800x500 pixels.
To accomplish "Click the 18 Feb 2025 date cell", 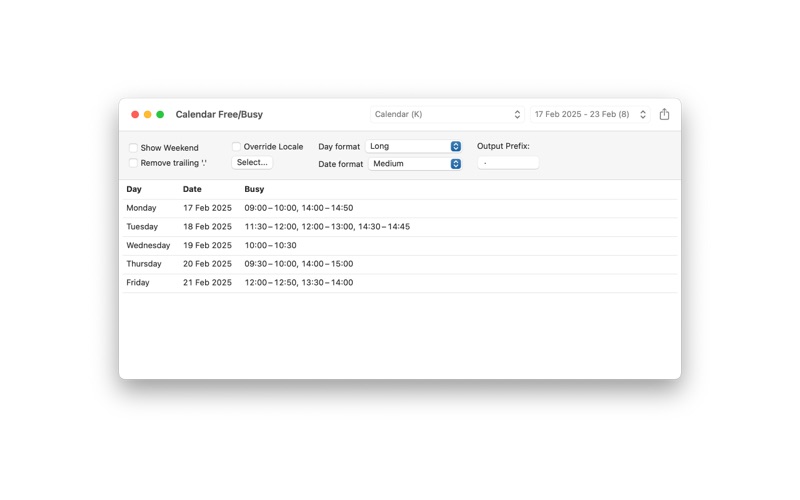I will 207,227.
